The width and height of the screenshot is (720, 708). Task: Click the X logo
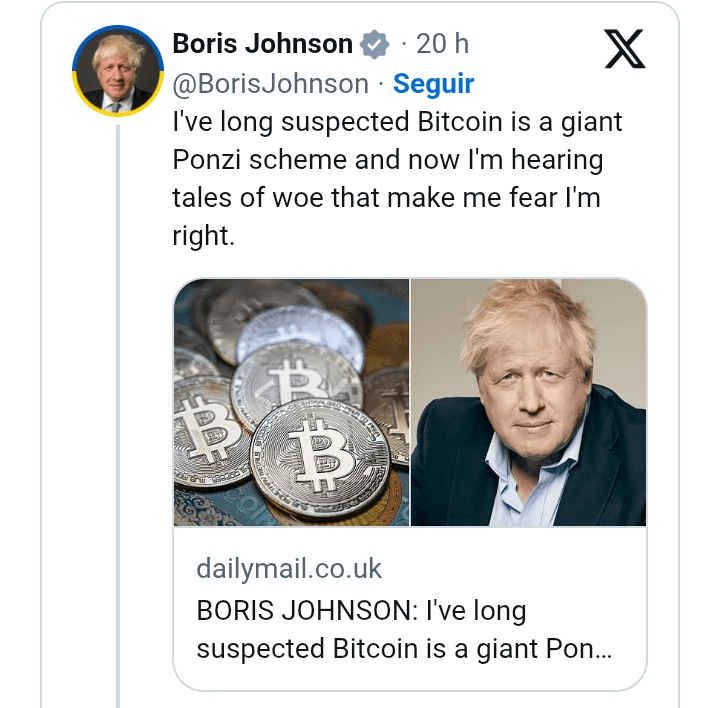(625, 48)
